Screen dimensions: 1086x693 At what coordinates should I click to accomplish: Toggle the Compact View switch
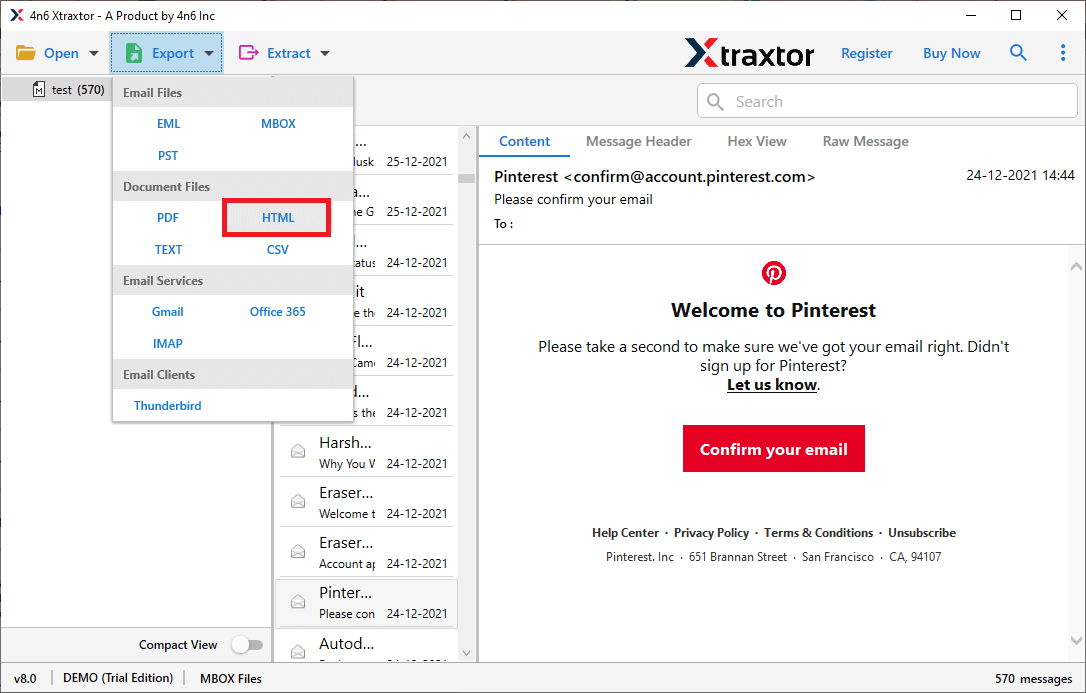247,645
